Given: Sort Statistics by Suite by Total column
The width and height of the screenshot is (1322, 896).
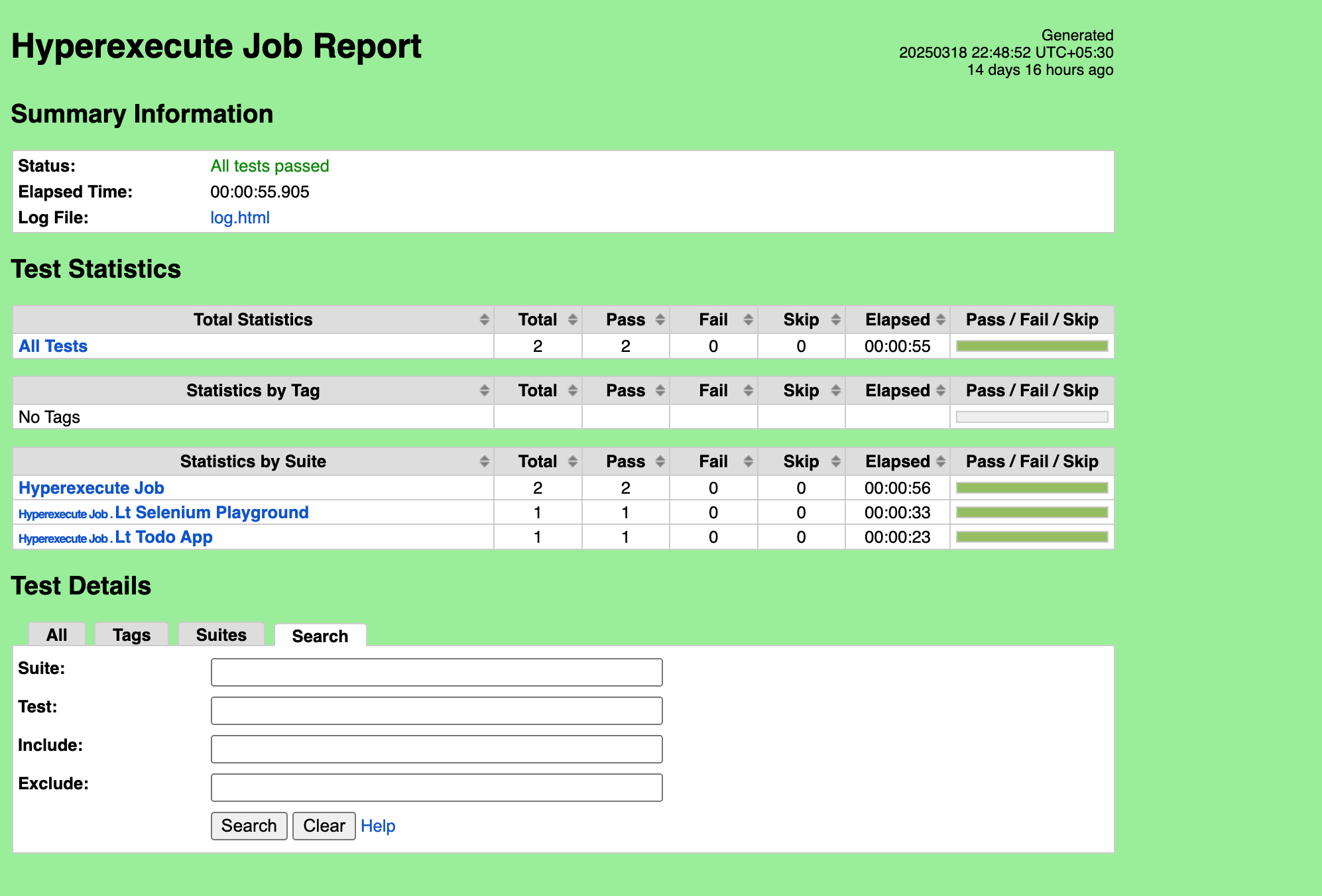Looking at the screenshot, I should [538, 462].
